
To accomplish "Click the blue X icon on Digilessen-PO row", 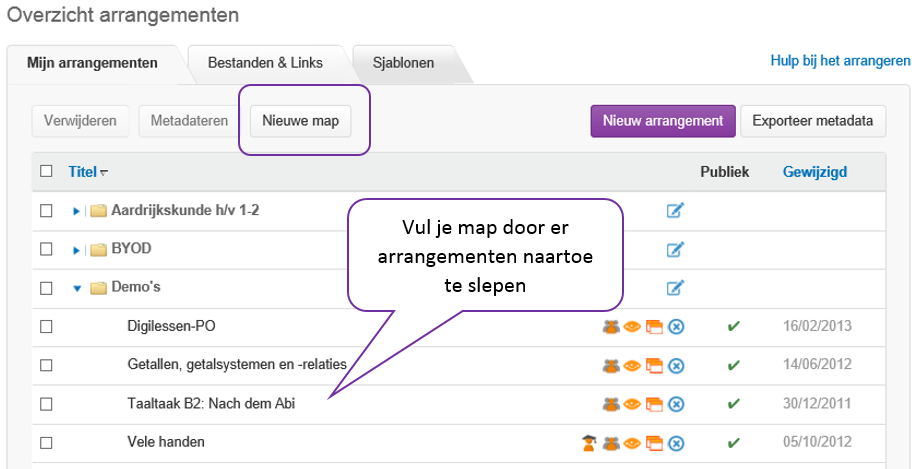I will 676,326.
